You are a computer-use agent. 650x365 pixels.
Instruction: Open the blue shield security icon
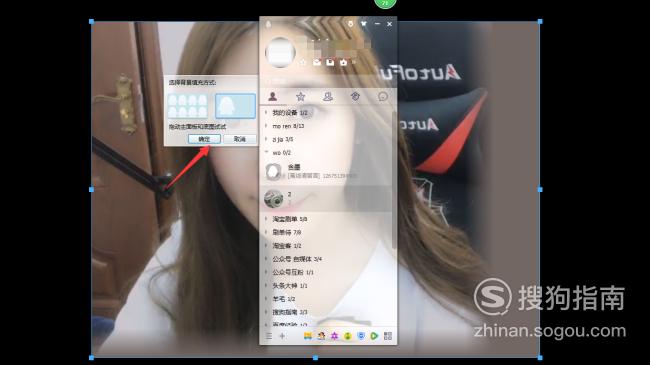click(x=361, y=336)
